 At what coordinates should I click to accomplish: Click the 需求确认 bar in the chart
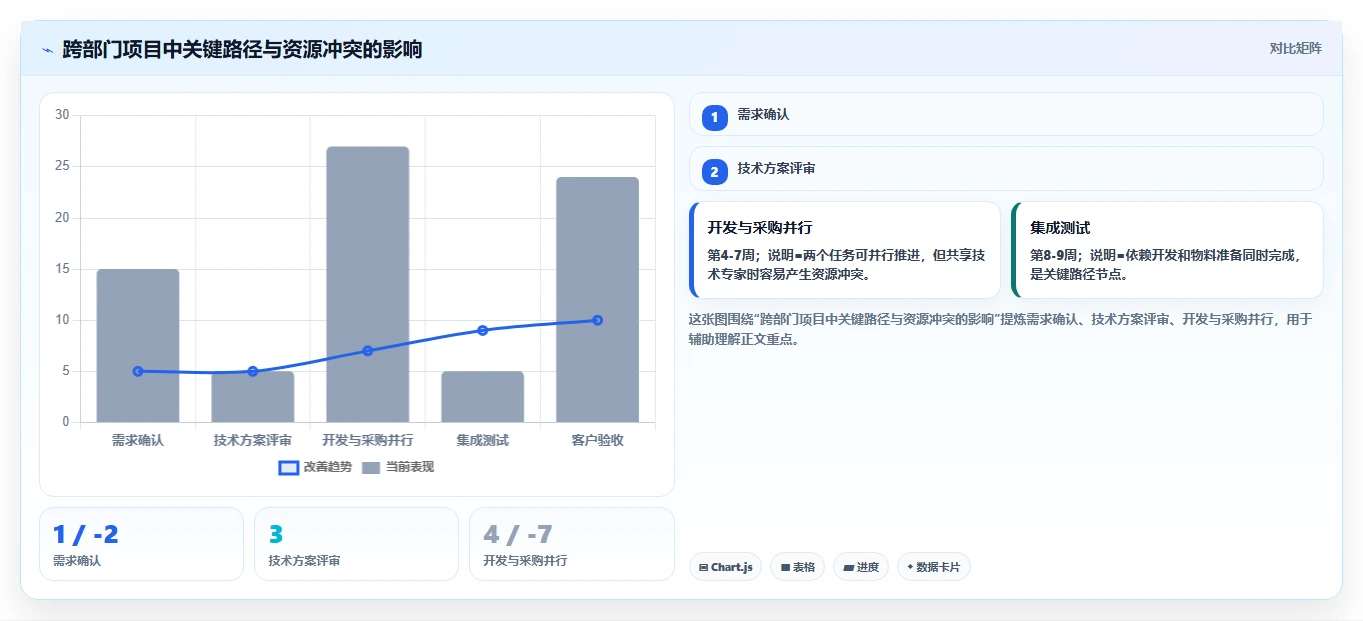point(138,346)
